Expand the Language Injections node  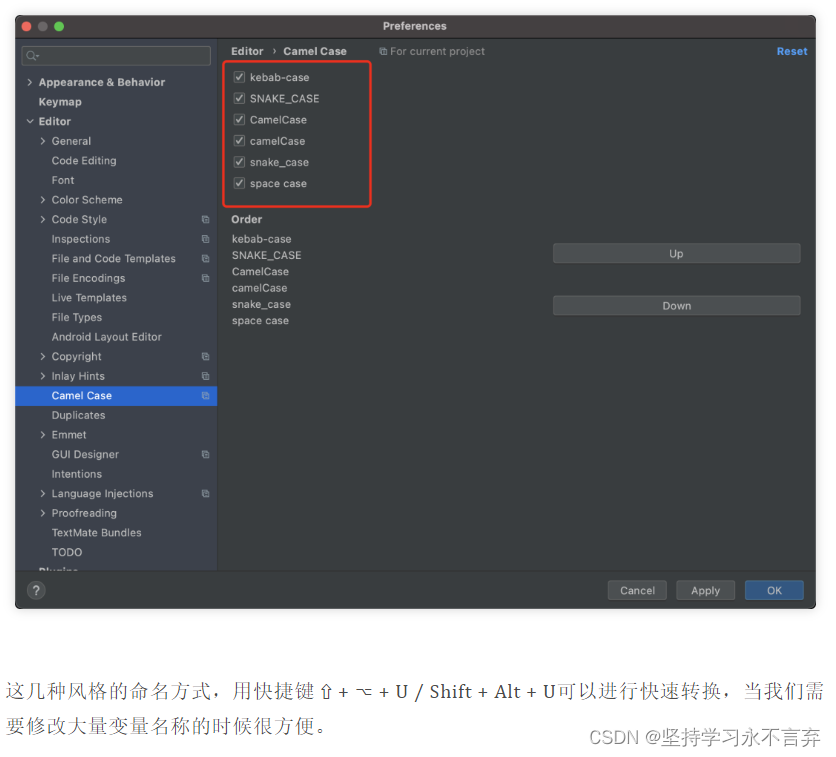click(x=43, y=494)
